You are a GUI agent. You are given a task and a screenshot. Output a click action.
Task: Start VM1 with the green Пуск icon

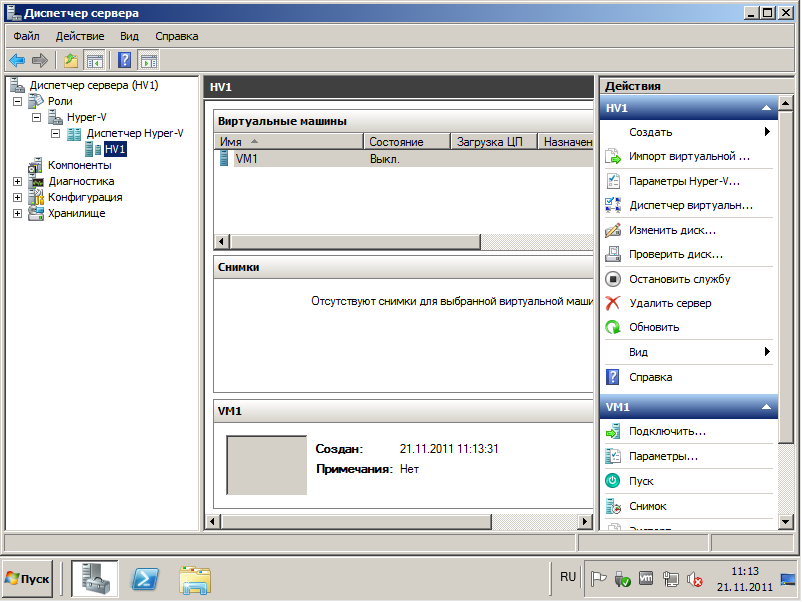click(613, 481)
